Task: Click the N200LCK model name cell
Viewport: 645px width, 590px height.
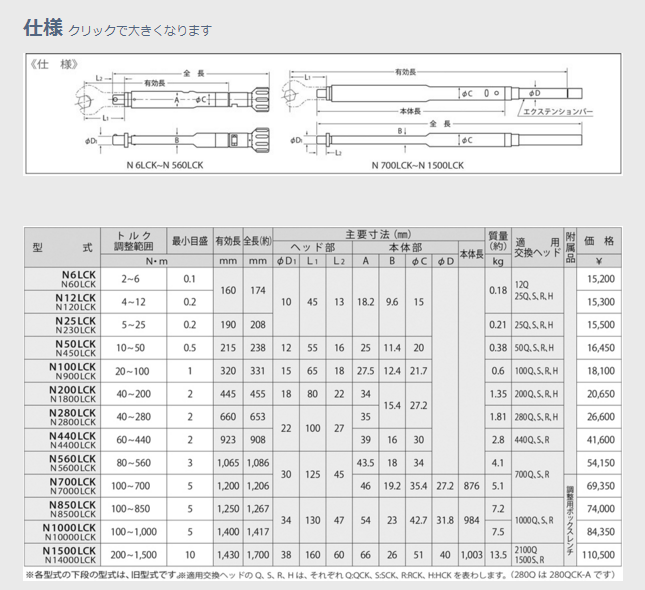Action: 62,395
